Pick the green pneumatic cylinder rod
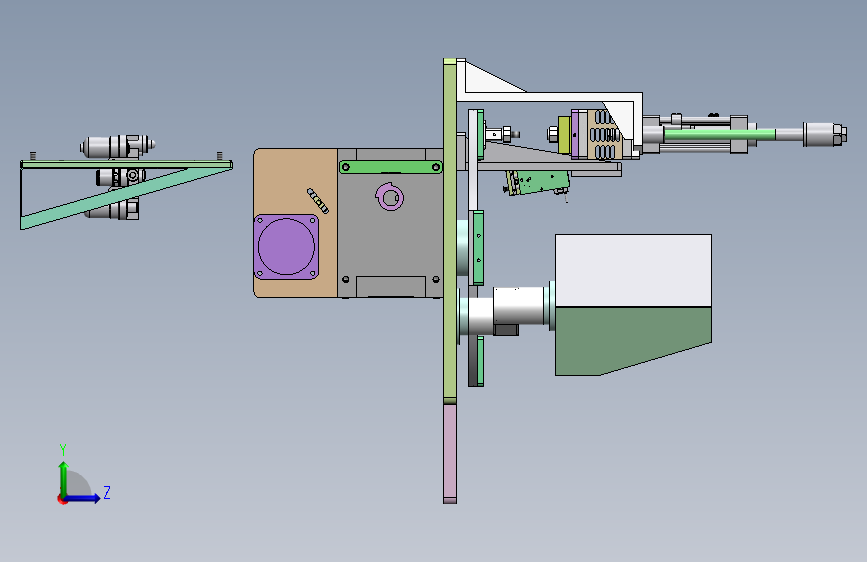 [719, 134]
